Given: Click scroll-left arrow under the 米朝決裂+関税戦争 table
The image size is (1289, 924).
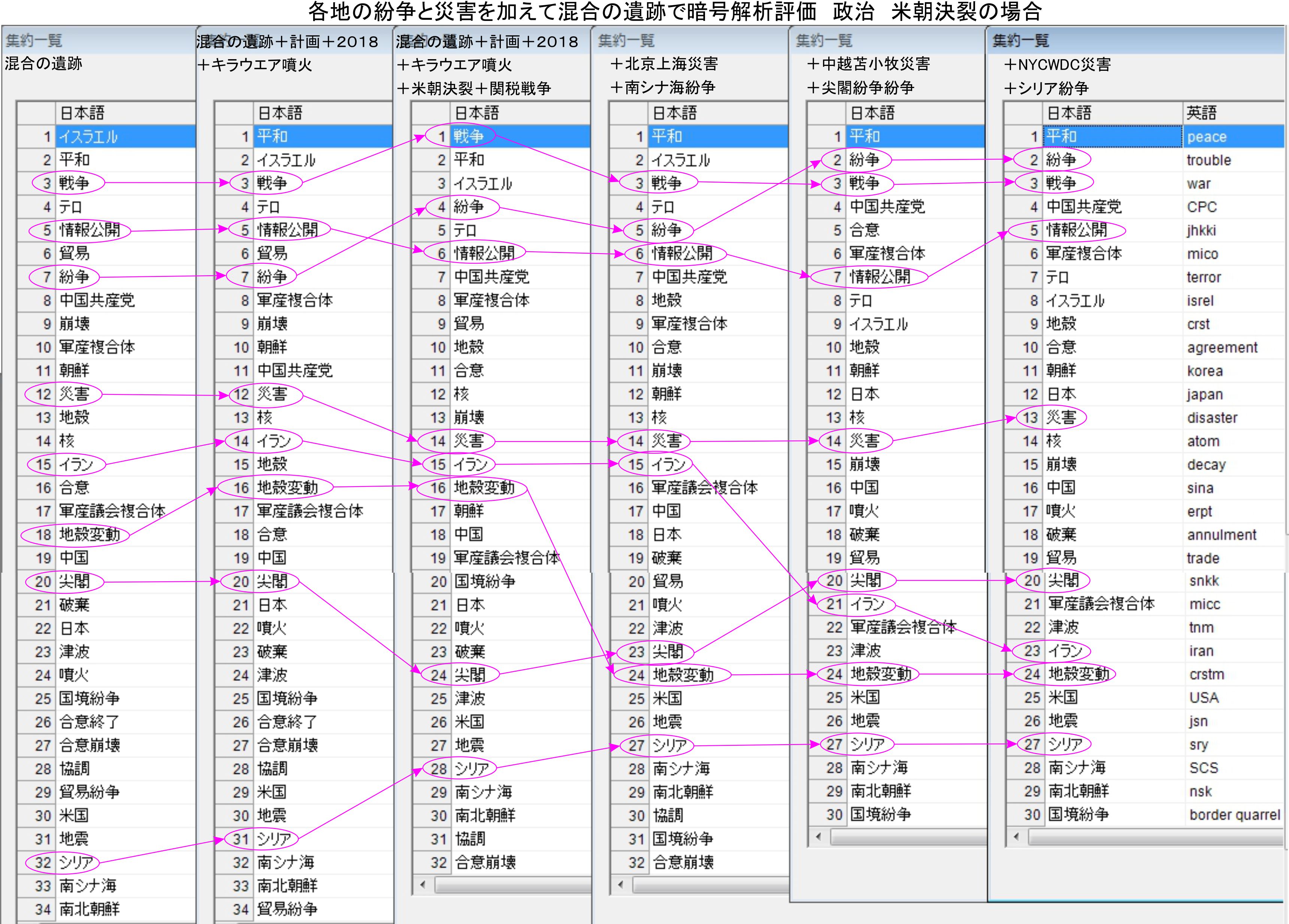Looking at the screenshot, I should (422, 884).
